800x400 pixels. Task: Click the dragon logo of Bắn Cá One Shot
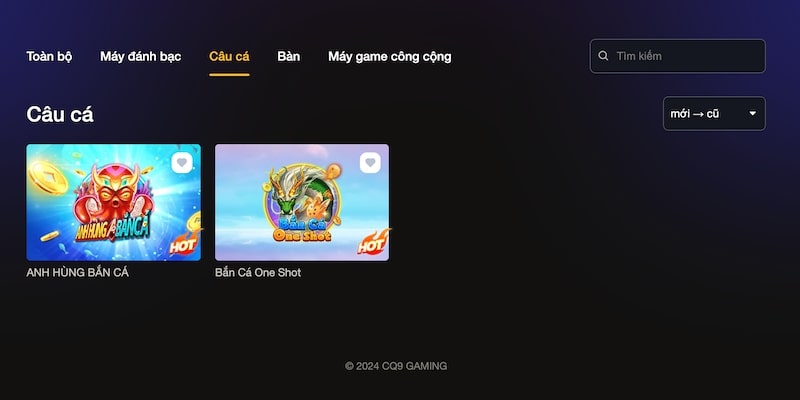point(302,195)
